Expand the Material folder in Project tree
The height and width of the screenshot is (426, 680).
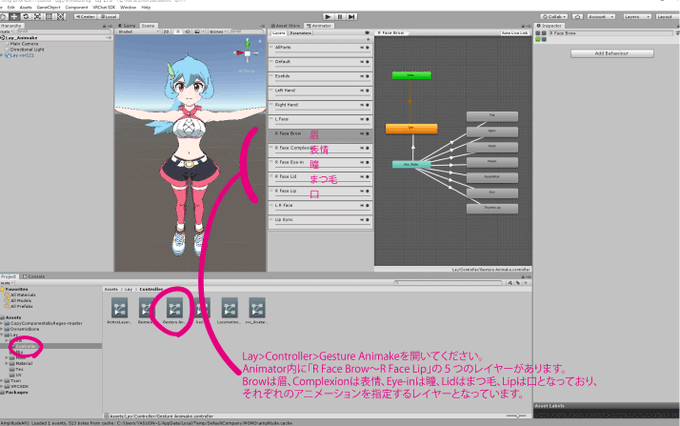click(x=7, y=363)
